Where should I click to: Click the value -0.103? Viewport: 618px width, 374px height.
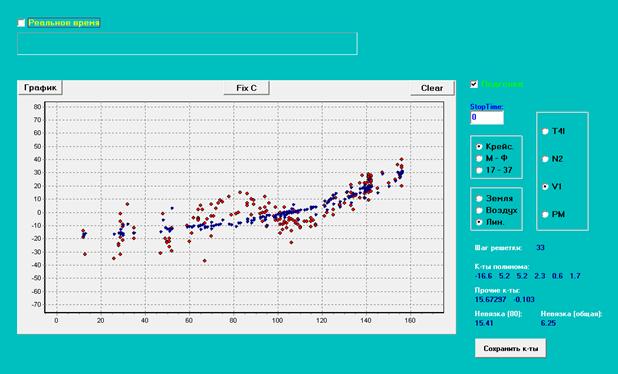[x=524, y=300]
